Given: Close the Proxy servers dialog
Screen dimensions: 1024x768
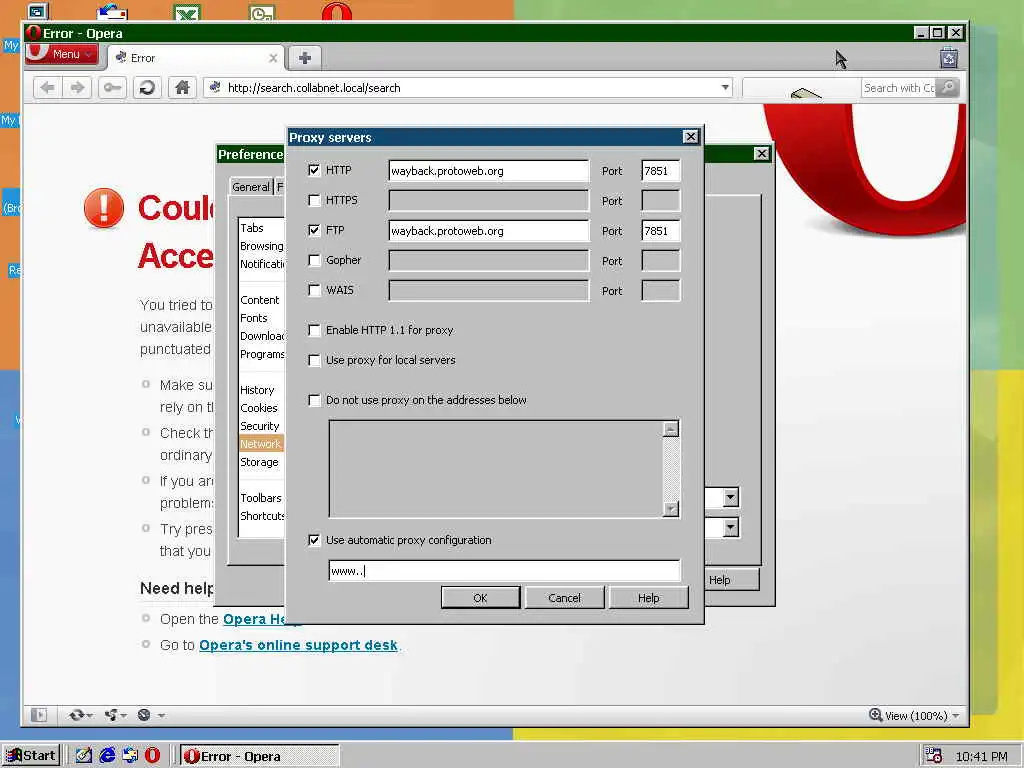Looking at the screenshot, I should 690,136.
